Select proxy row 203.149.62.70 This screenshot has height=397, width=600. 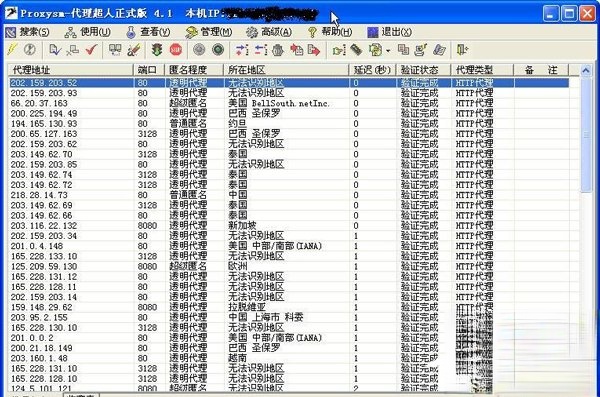(289, 154)
